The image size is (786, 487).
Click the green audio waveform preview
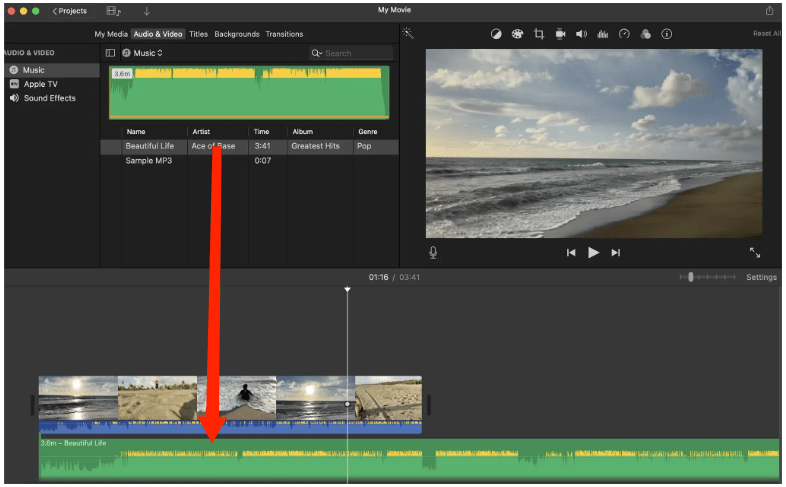pyautogui.click(x=249, y=93)
